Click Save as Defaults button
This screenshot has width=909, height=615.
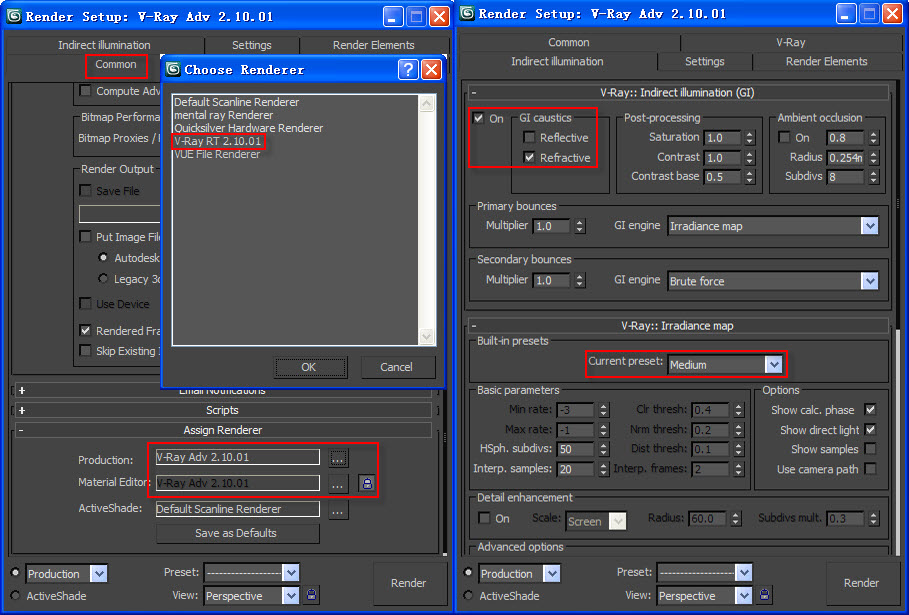pyautogui.click(x=236, y=533)
